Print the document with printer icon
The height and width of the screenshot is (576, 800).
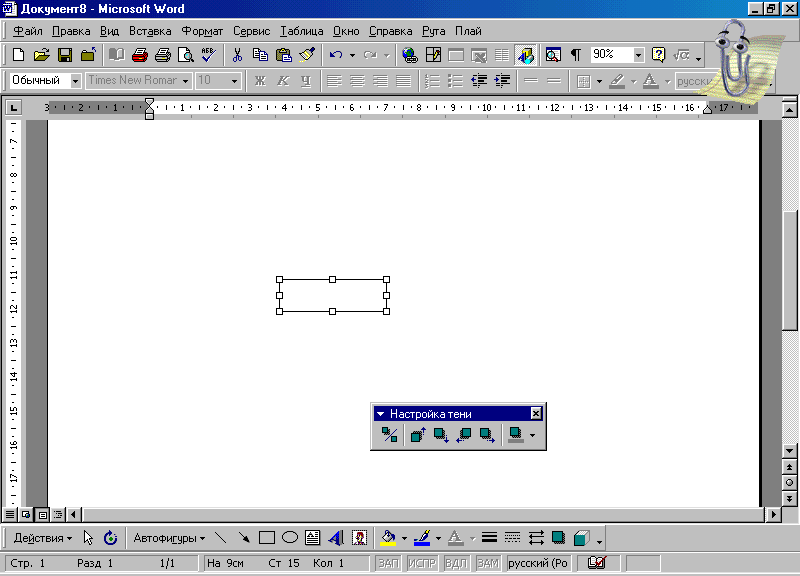tap(163, 55)
